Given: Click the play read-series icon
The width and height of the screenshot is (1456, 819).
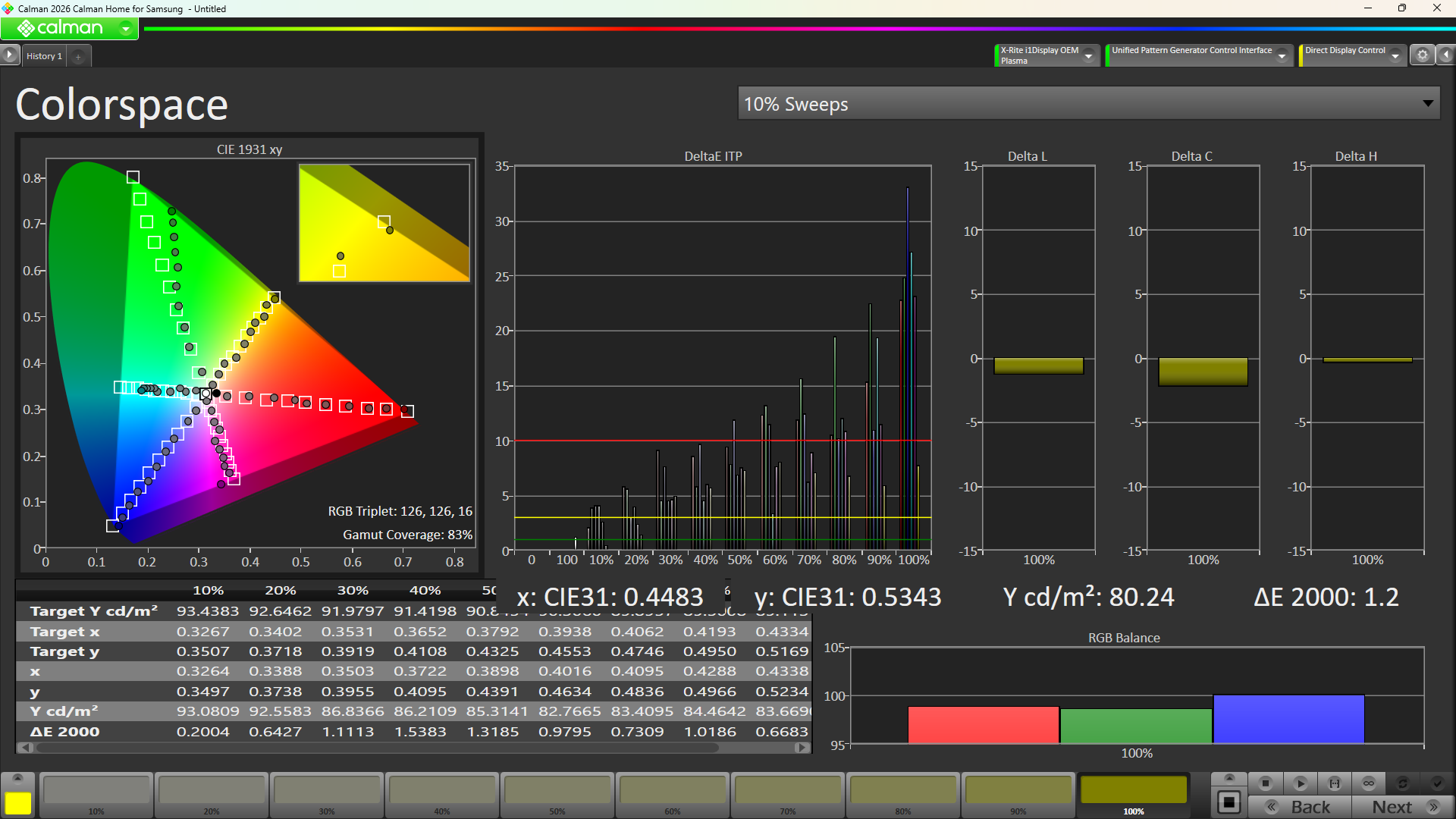Looking at the screenshot, I should [x=1300, y=783].
